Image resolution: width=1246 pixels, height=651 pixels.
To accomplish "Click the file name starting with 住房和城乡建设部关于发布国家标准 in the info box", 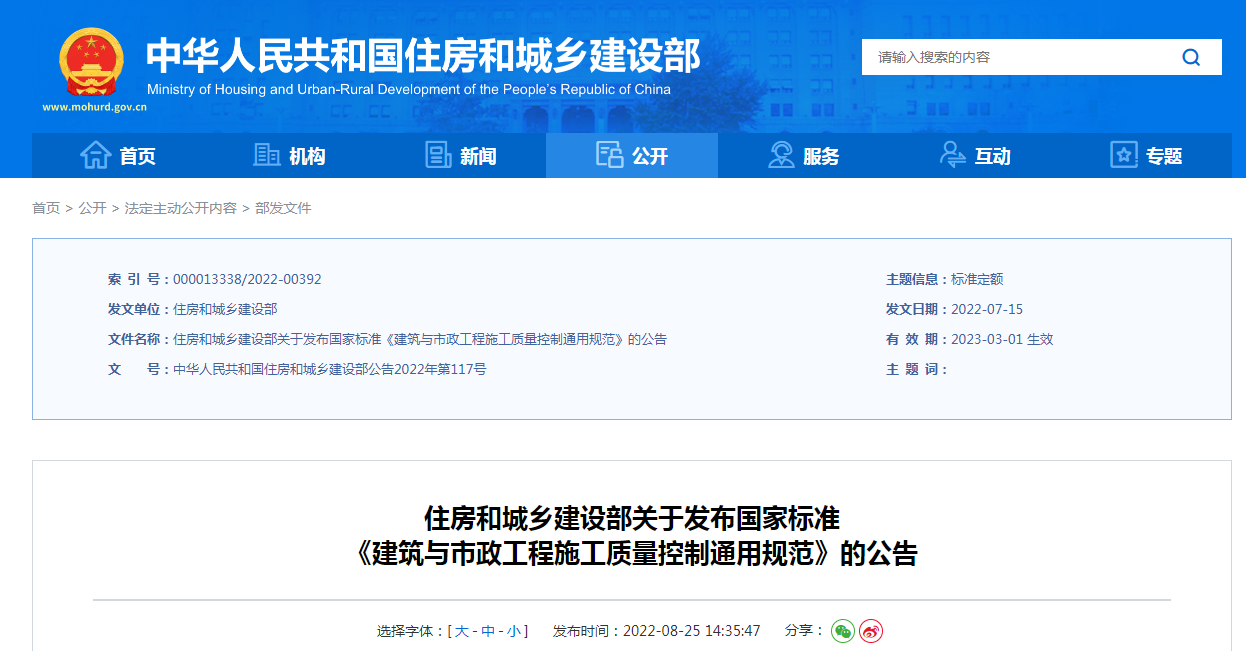I will point(420,340).
